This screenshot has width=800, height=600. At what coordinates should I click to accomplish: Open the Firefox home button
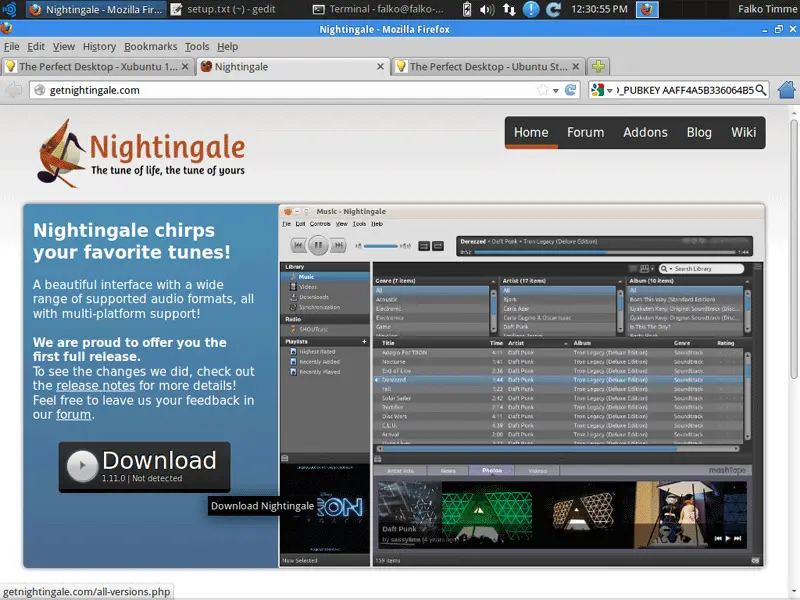coord(786,90)
